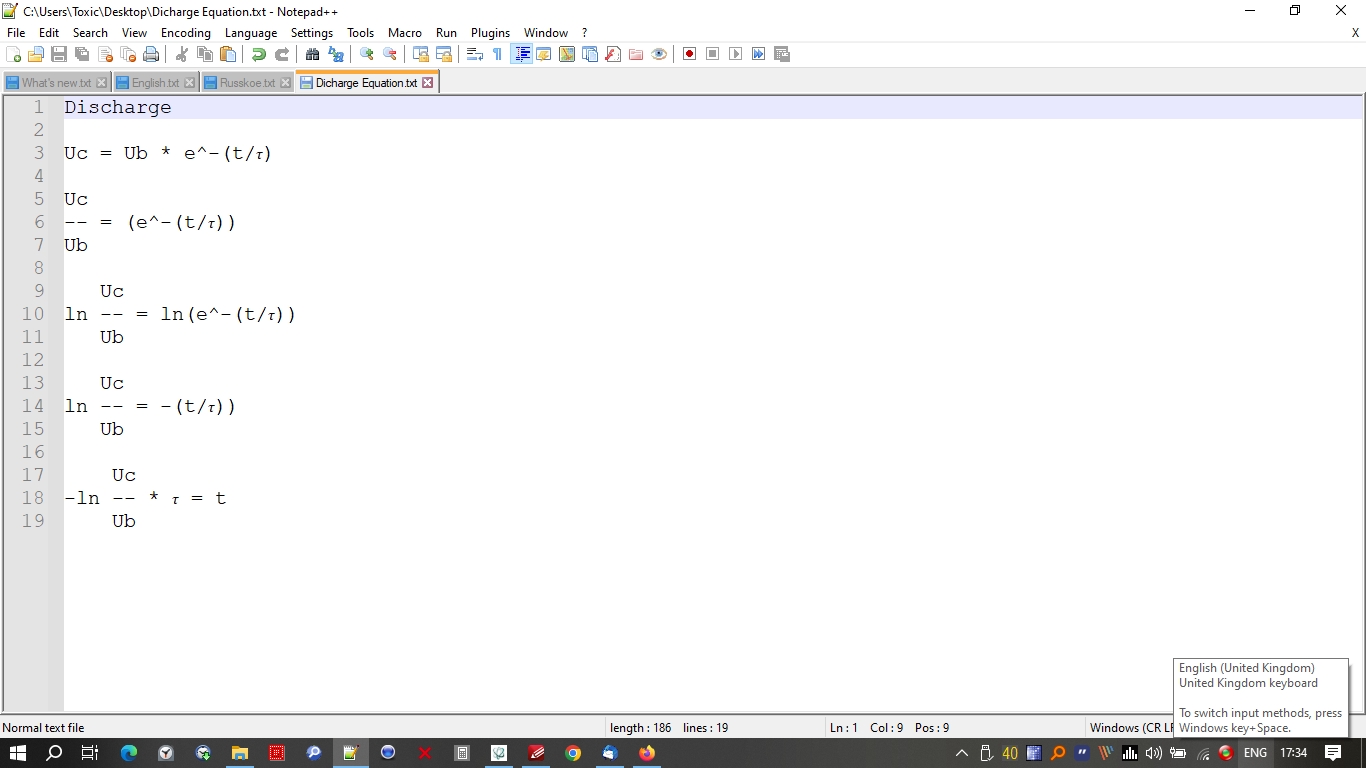This screenshot has height=768, width=1366.
Task: Click the green Undo arrow
Action: pos(259,54)
